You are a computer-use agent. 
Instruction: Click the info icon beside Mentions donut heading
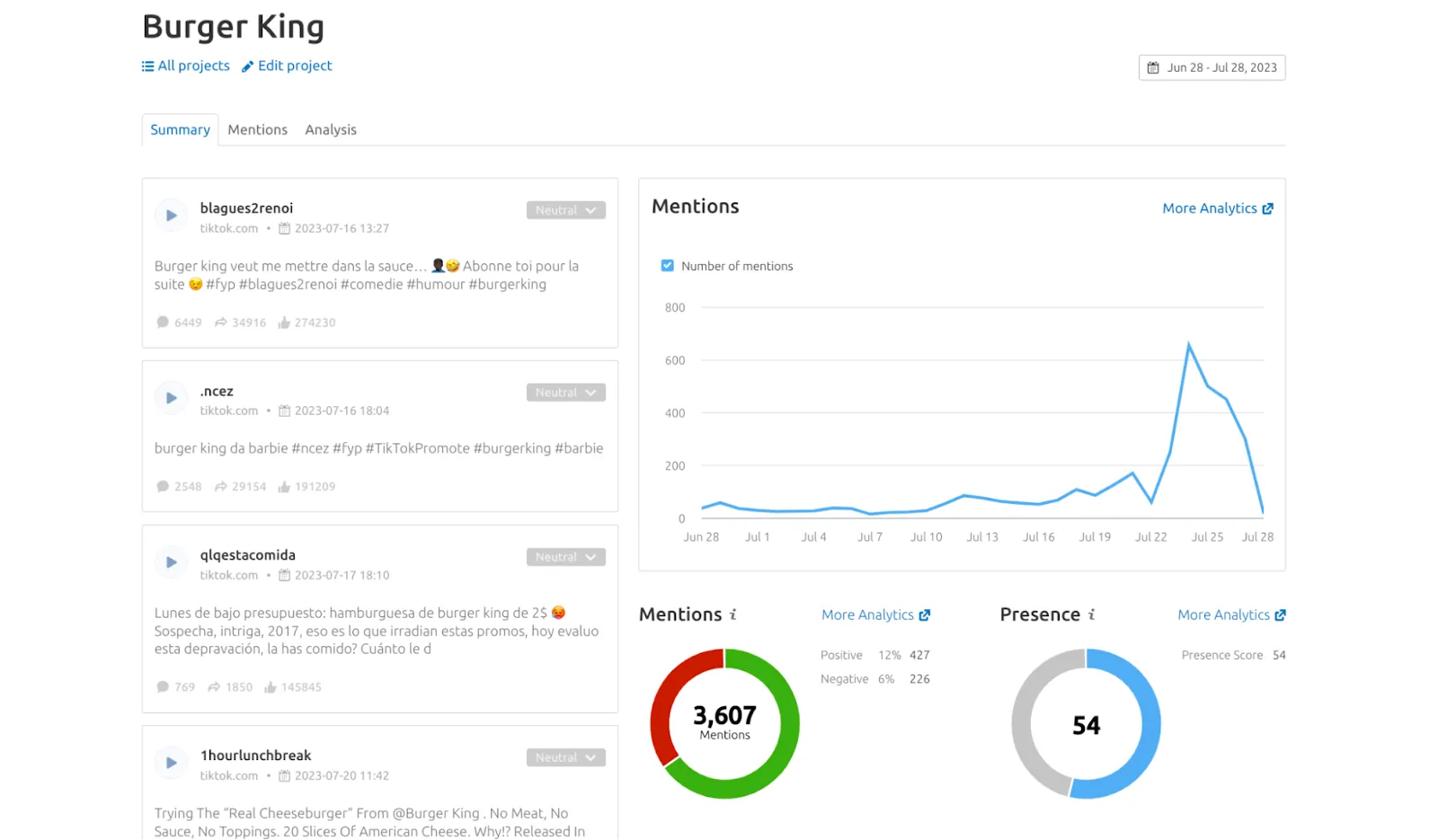tap(733, 615)
